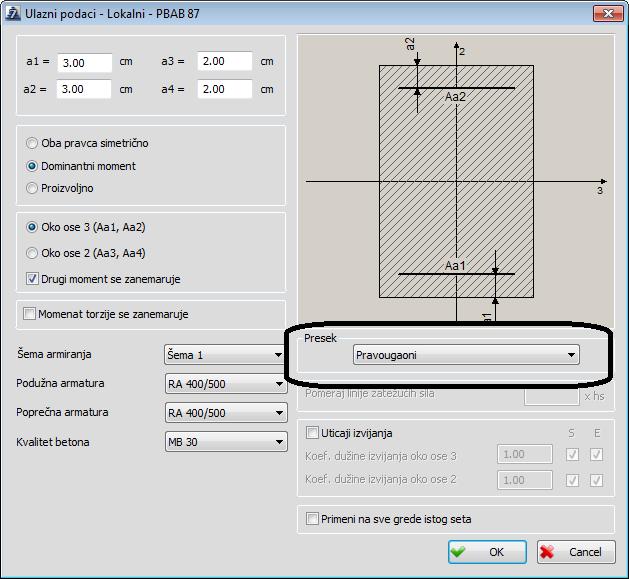Open the Presek Pravougaoni dropdown
This screenshot has width=629, height=579.
click(466, 355)
